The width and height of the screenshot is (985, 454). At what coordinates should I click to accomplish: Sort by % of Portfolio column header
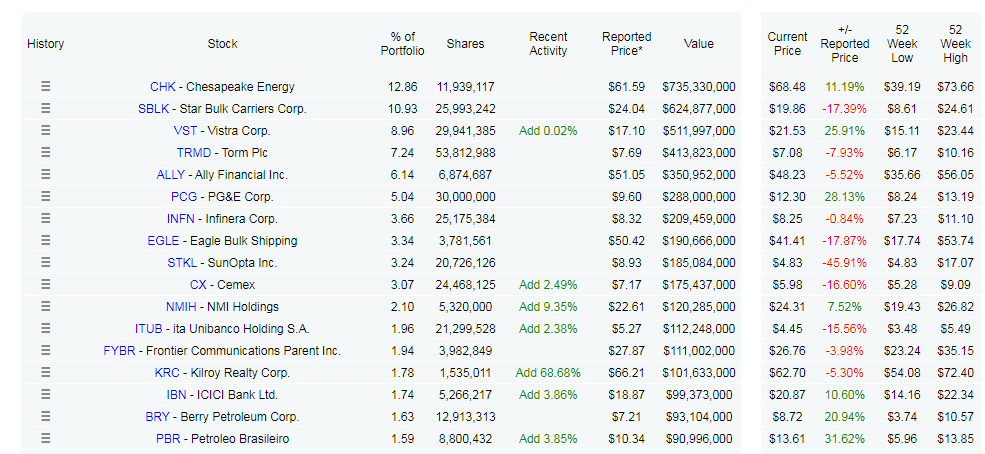[402, 44]
